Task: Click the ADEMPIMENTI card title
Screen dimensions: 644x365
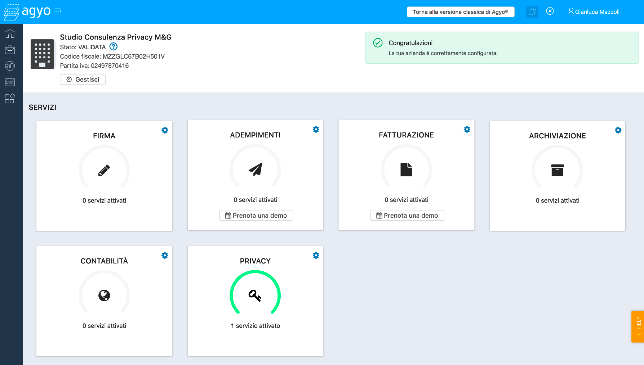Action: coord(255,135)
